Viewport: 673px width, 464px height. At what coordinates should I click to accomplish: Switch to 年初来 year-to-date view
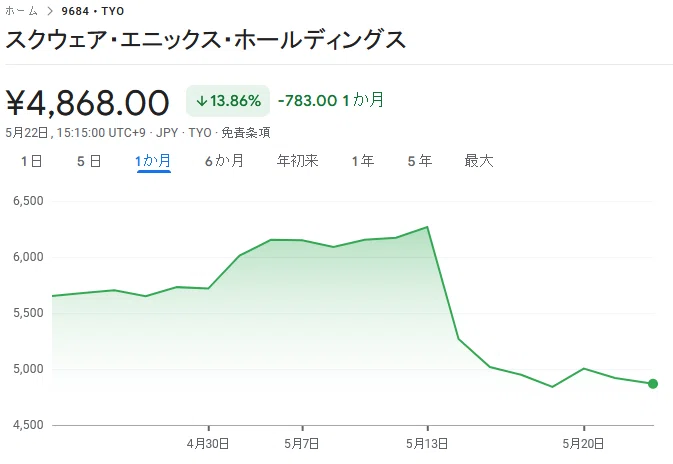coord(297,161)
